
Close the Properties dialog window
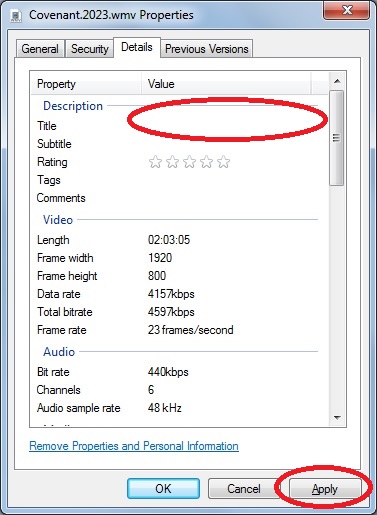[347, 10]
